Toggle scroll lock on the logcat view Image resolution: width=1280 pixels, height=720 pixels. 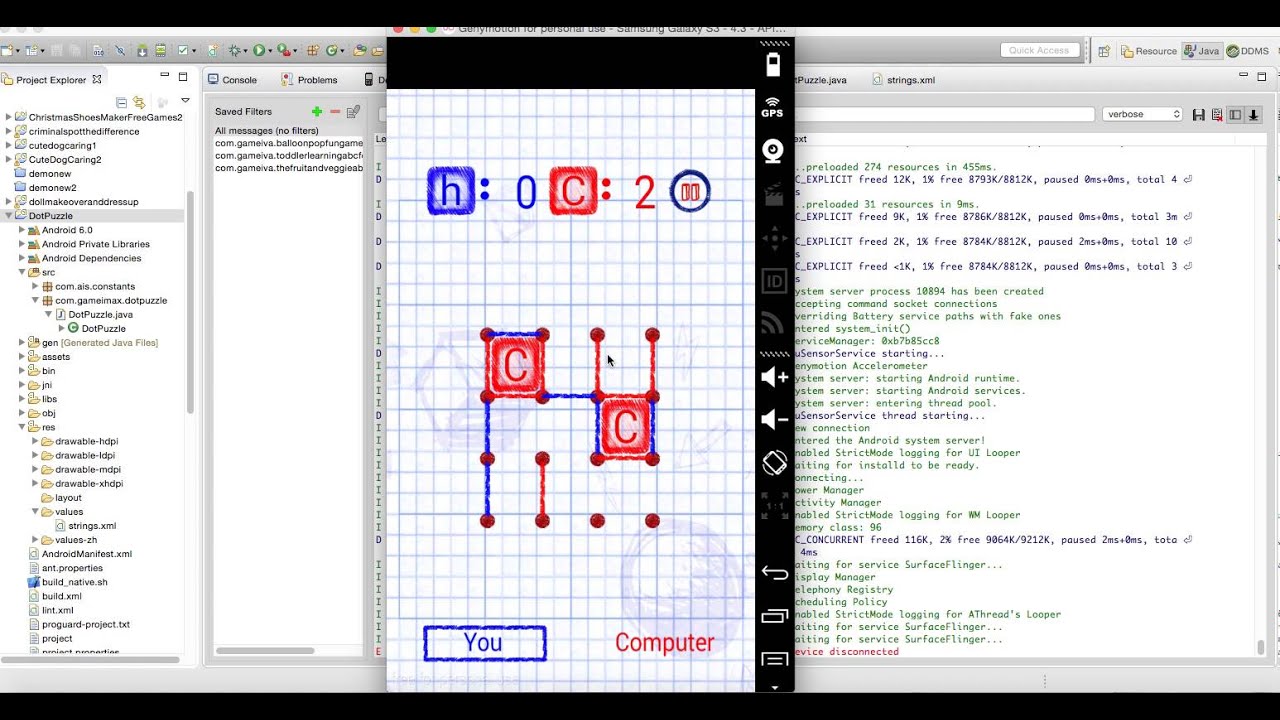1253,115
